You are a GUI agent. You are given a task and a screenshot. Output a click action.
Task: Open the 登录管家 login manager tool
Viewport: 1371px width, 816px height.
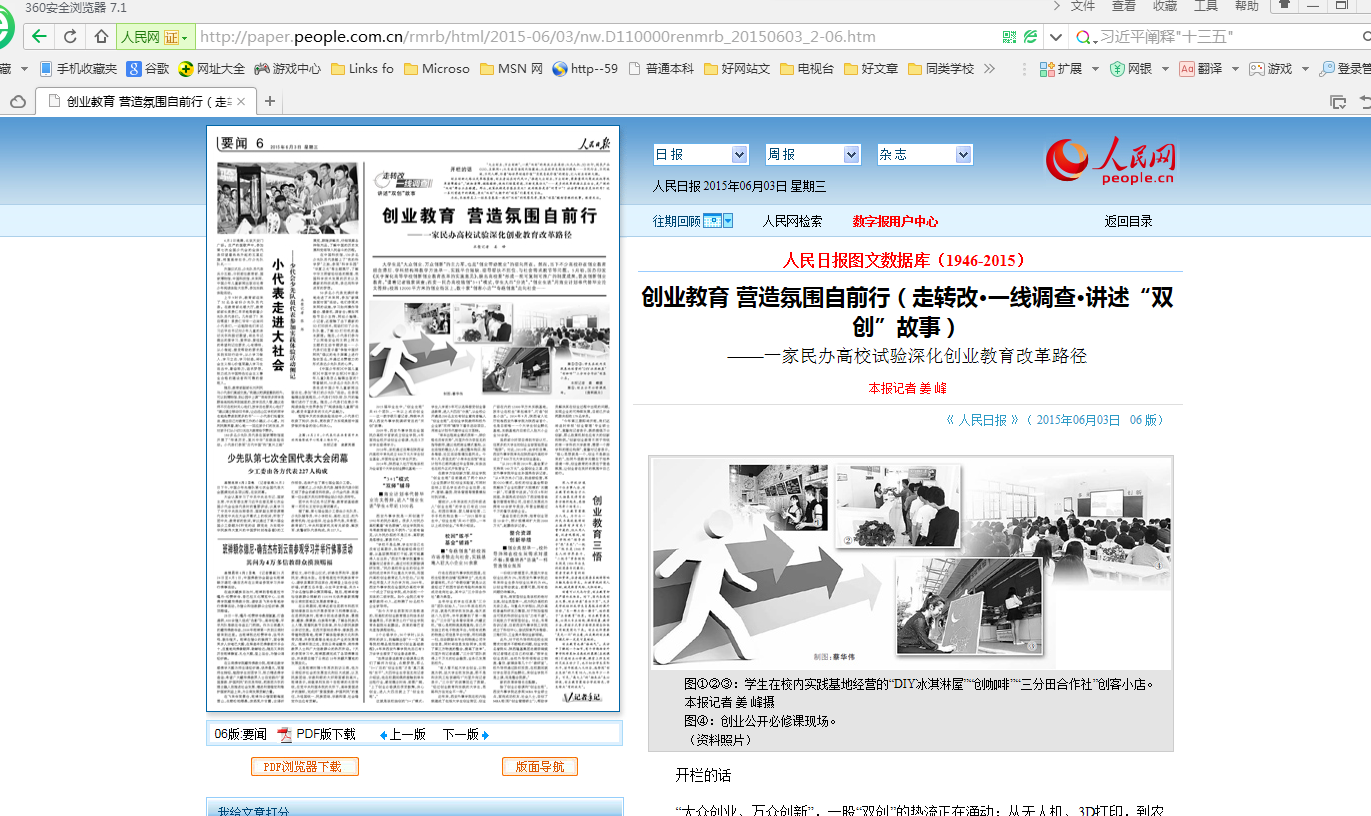click(1344, 69)
